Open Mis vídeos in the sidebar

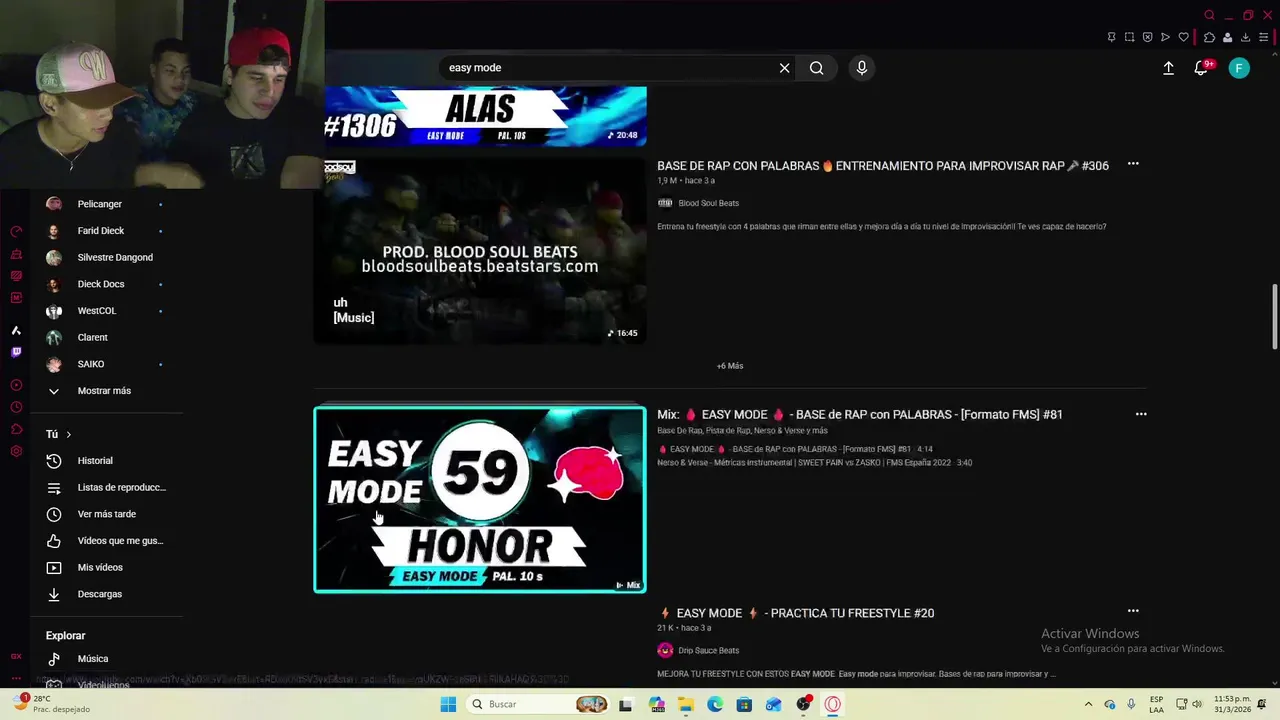[105, 567]
